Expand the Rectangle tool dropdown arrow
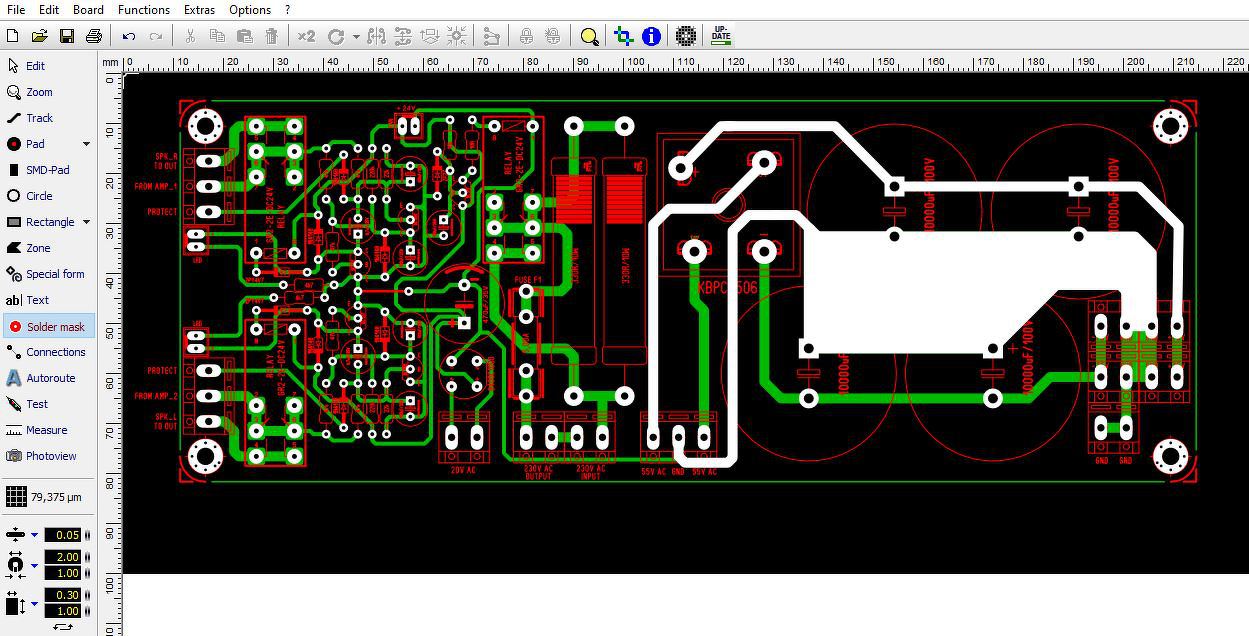The width and height of the screenshot is (1249, 636). (x=86, y=222)
